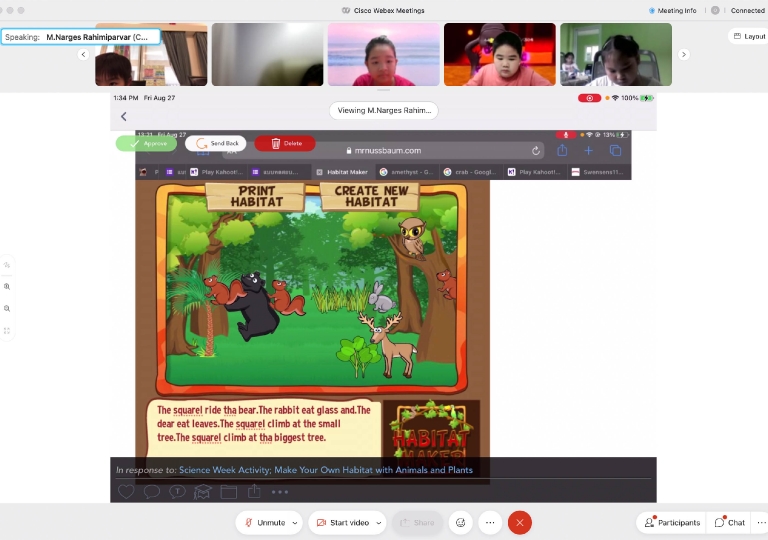Tap the share icon in post toolbar

(254, 491)
